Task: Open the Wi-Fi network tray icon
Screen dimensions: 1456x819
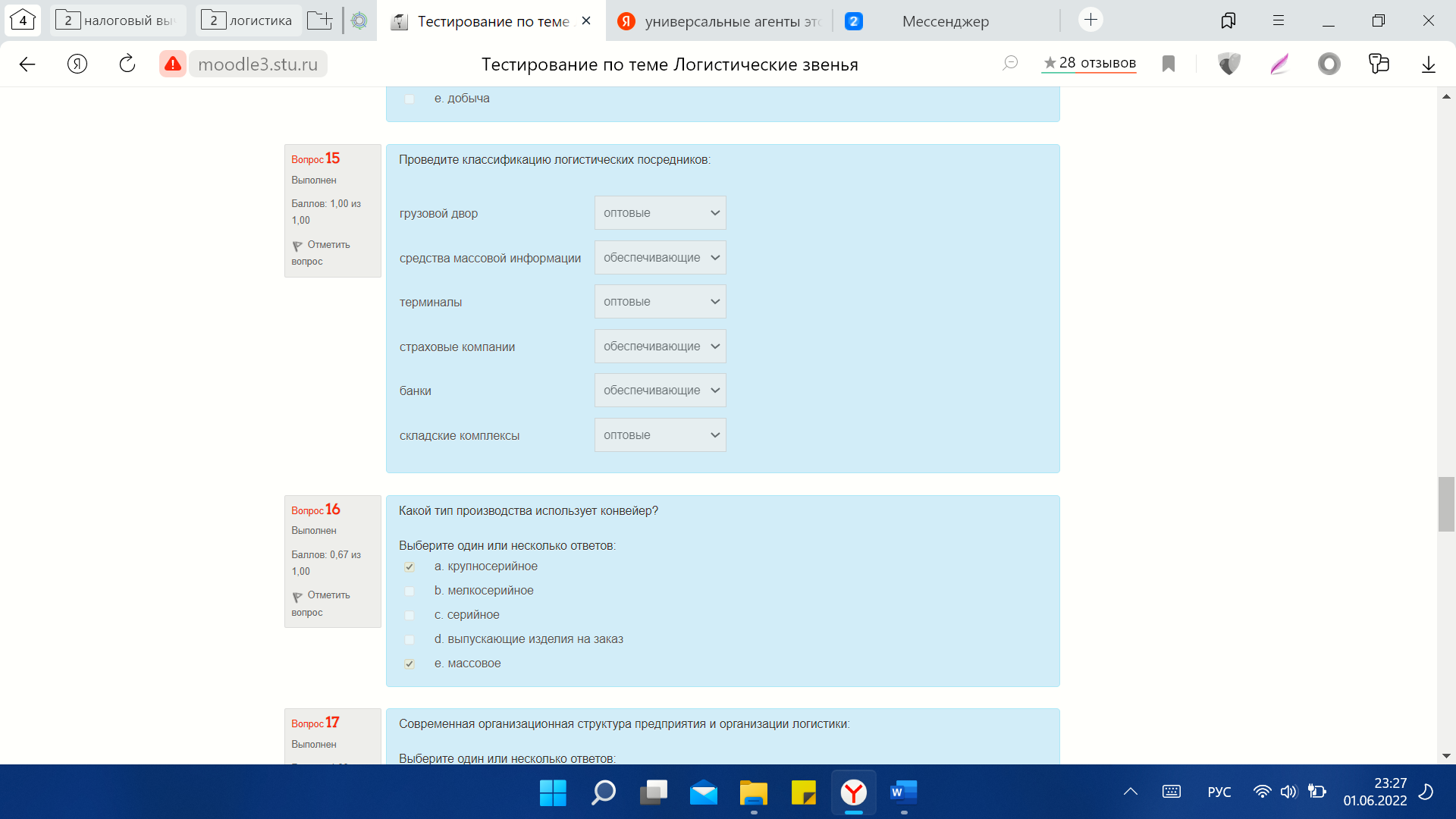Action: tap(1262, 792)
